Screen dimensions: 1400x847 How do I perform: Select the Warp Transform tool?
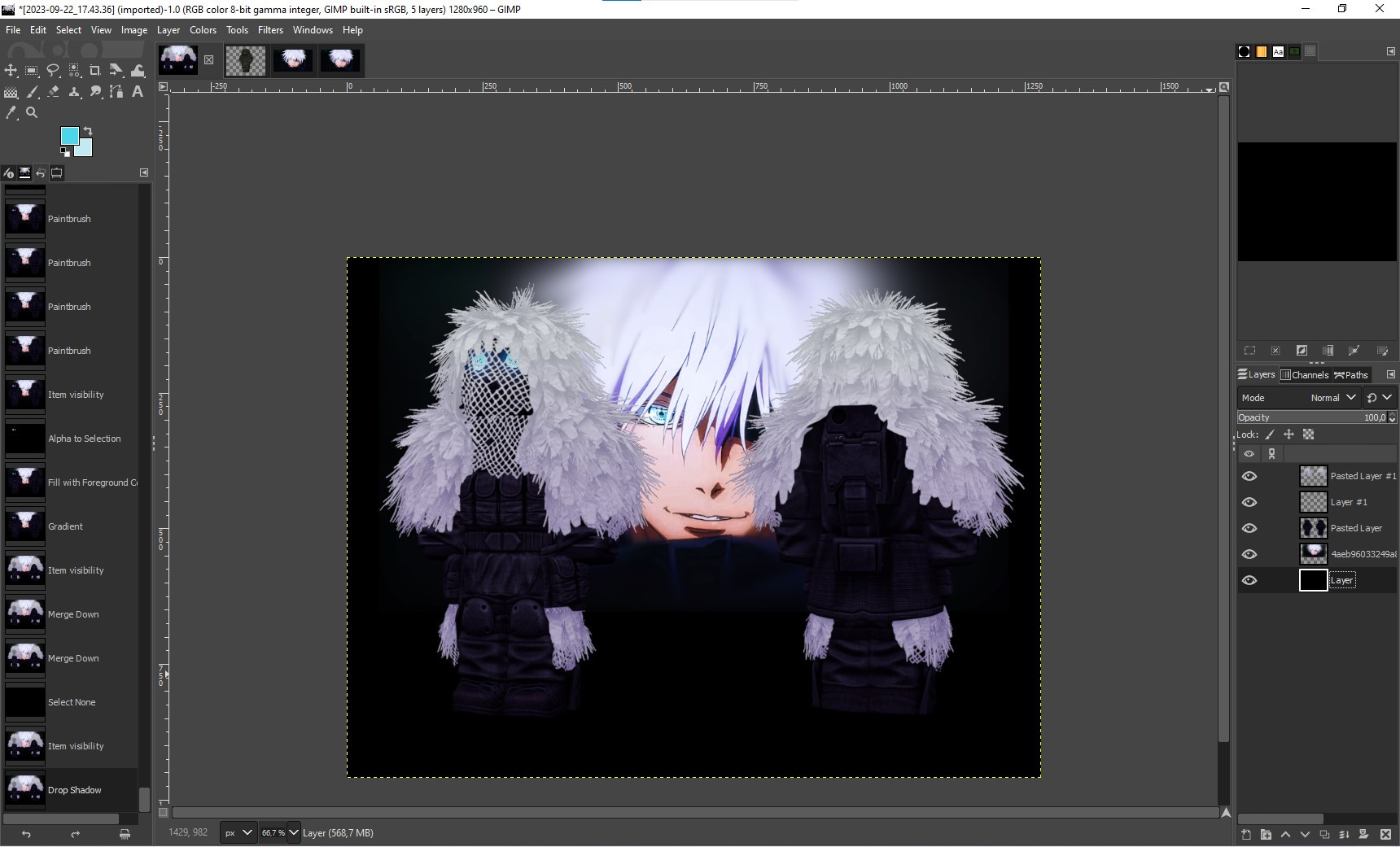coord(138,71)
